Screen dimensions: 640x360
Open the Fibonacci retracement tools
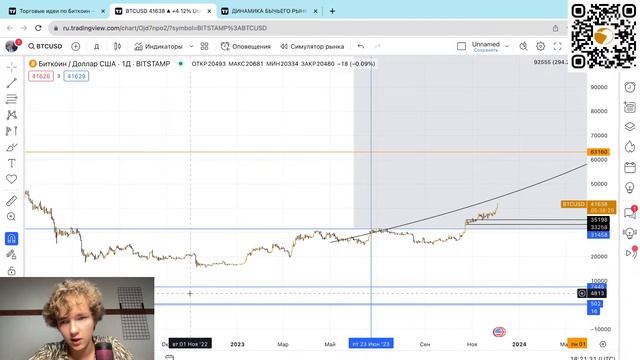11,99
